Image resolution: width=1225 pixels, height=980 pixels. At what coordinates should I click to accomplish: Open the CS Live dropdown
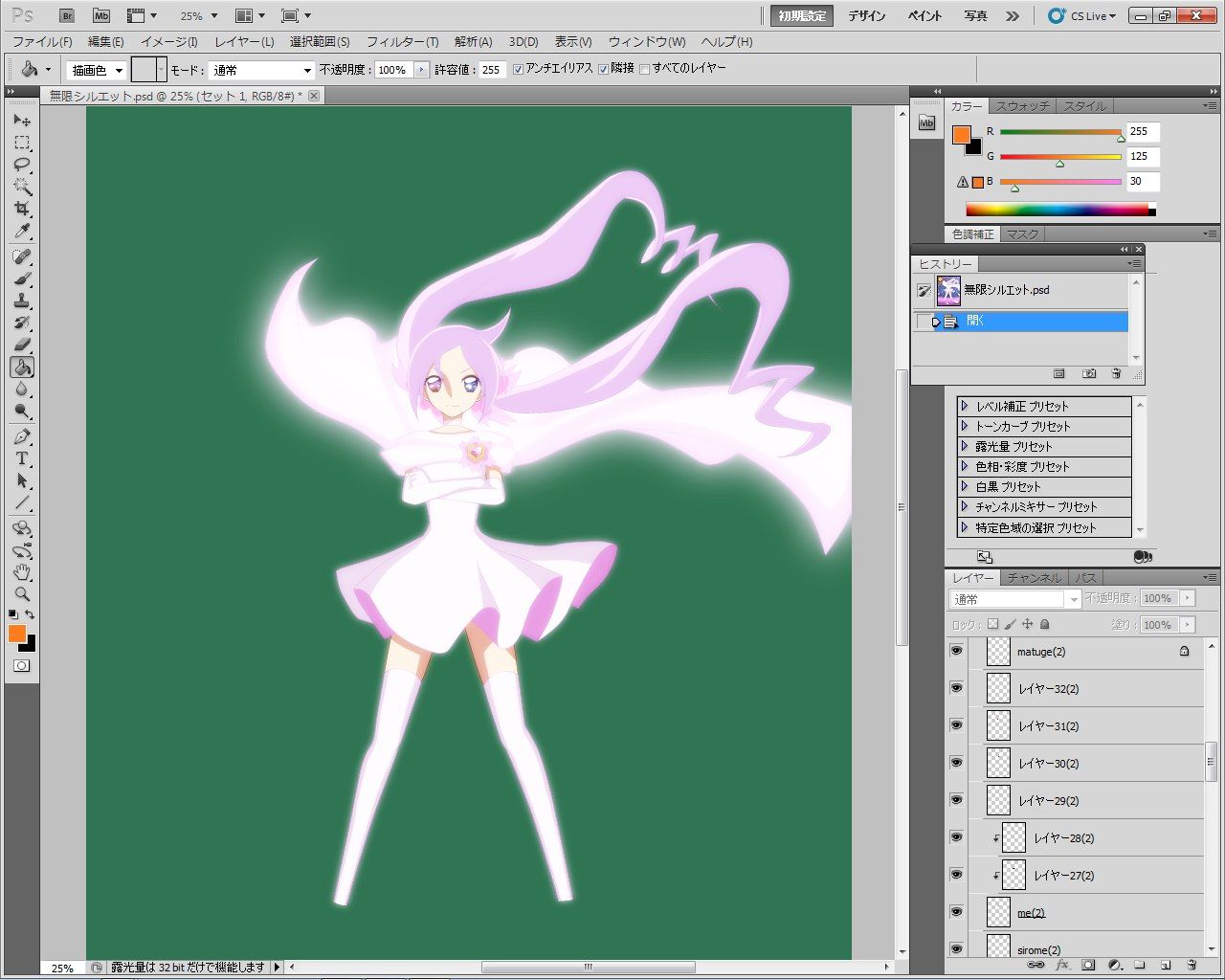(x=1082, y=16)
